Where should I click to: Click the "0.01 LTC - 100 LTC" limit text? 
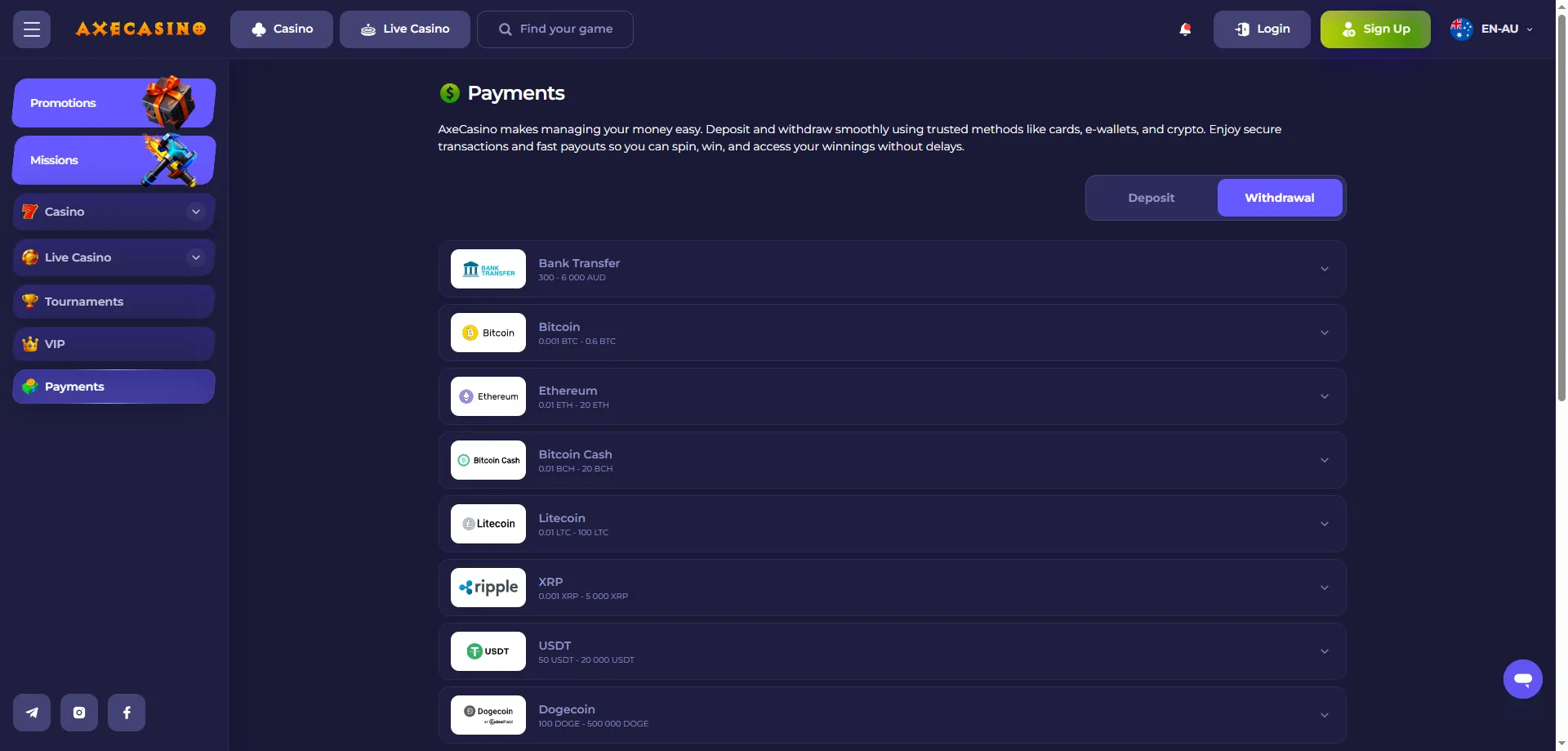[x=573, y=533]
